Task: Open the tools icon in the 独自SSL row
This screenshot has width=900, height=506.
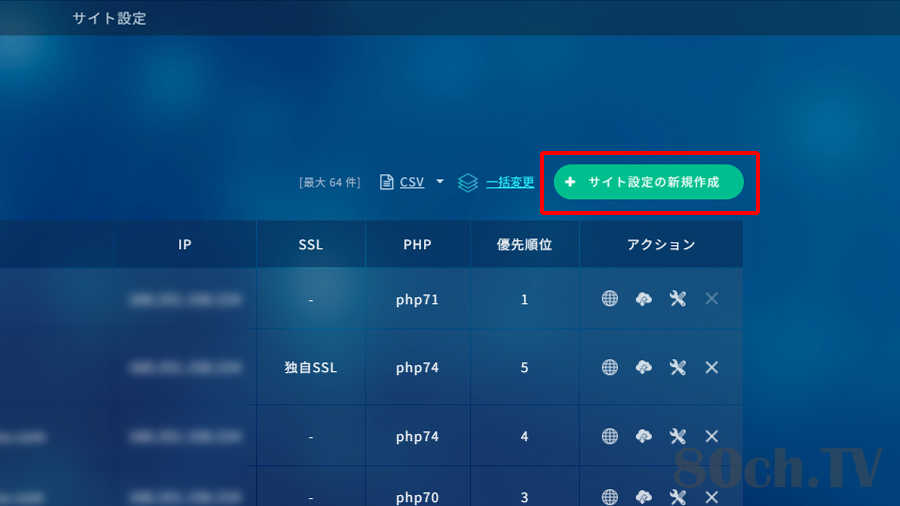Action: (x=678, y=367)
